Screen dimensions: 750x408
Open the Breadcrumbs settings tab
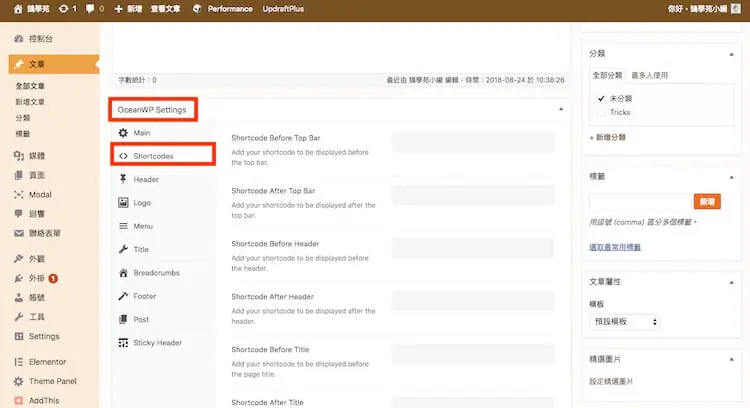tap(163, 273)
